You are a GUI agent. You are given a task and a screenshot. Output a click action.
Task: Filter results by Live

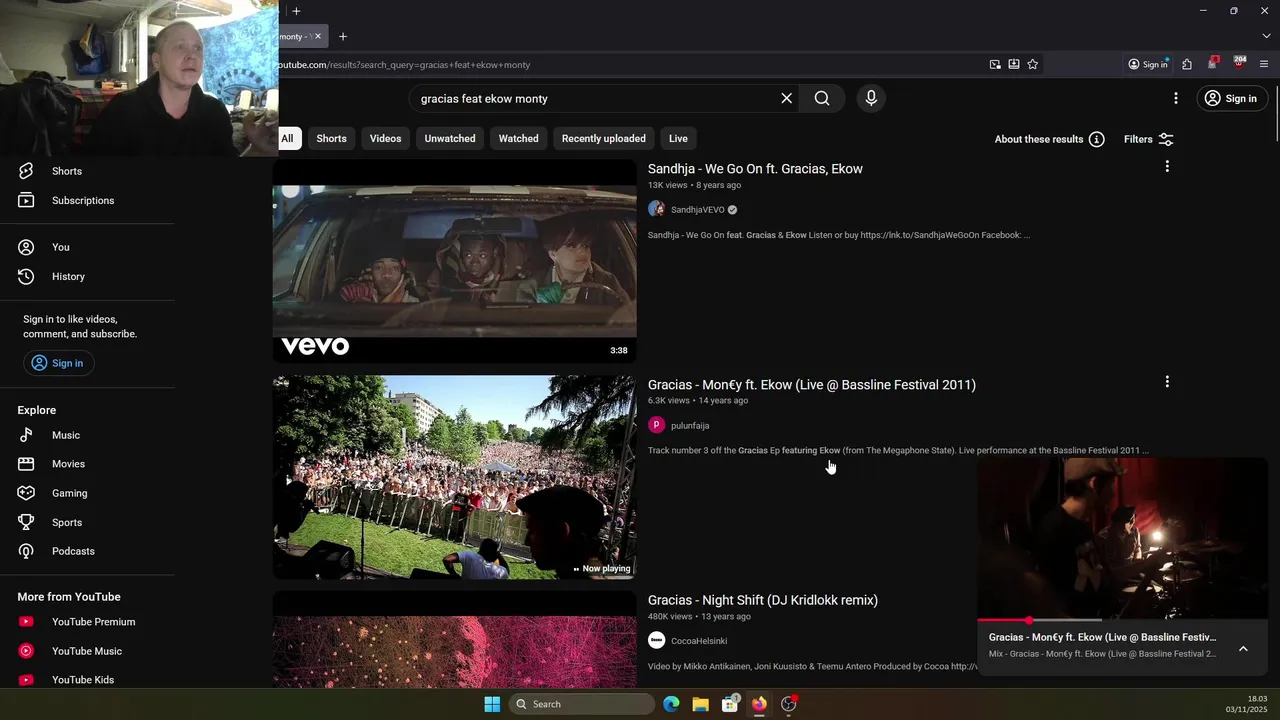click(678, 138)
